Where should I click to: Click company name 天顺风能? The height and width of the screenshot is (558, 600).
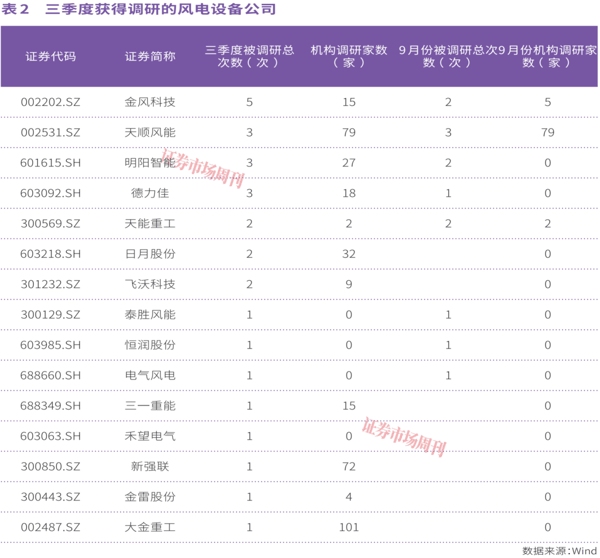[150, 132]
